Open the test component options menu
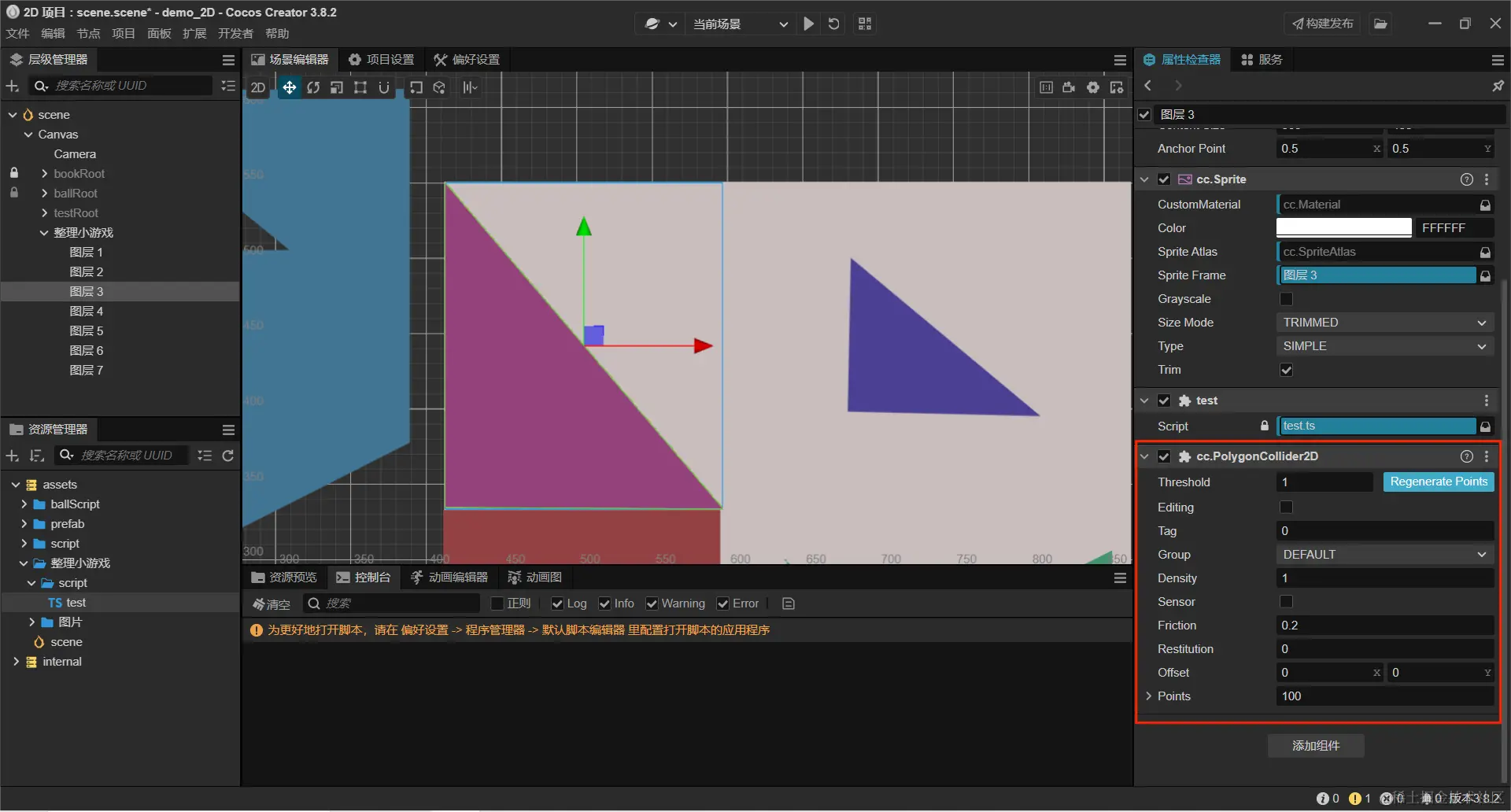Screen dimensions: 1511x812 (1487, 400)
